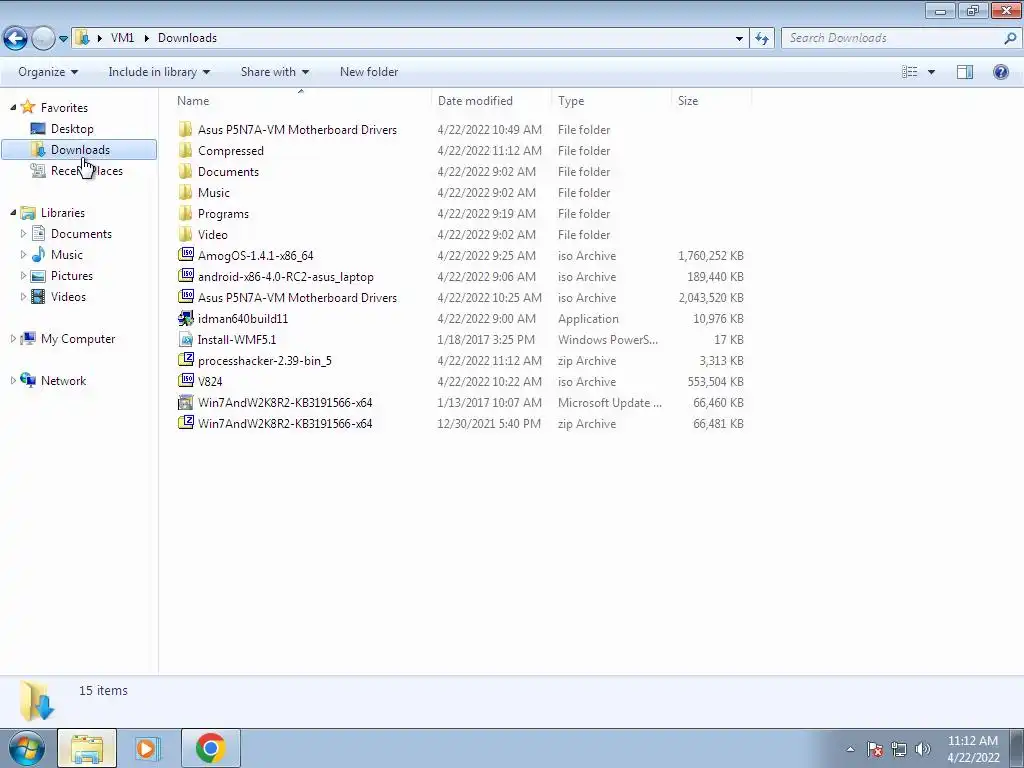Image resolution: width=1024 pixels, height=768 pixels.
Task: Click Windows Explorer taskbar button
Action: point(87,748)
